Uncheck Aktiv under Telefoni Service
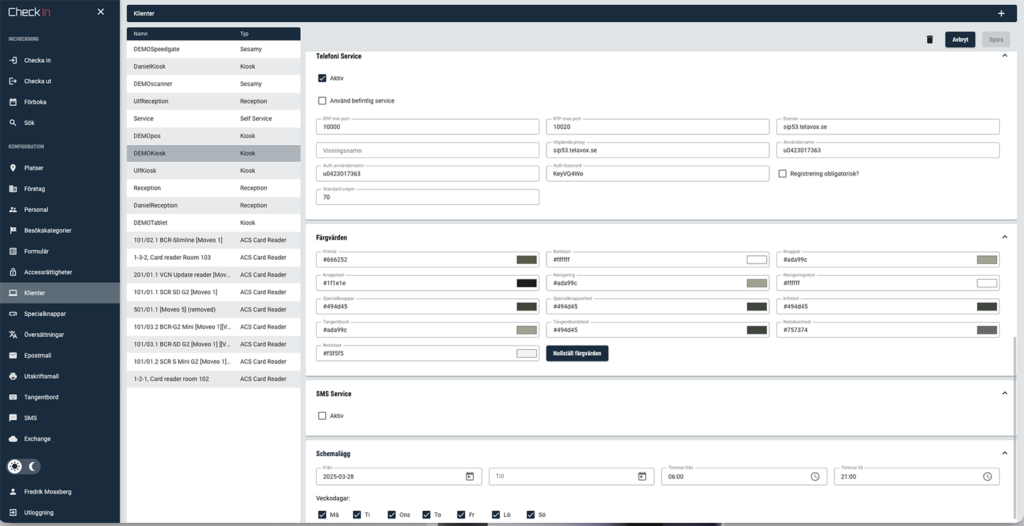 [x=322, y=78]
